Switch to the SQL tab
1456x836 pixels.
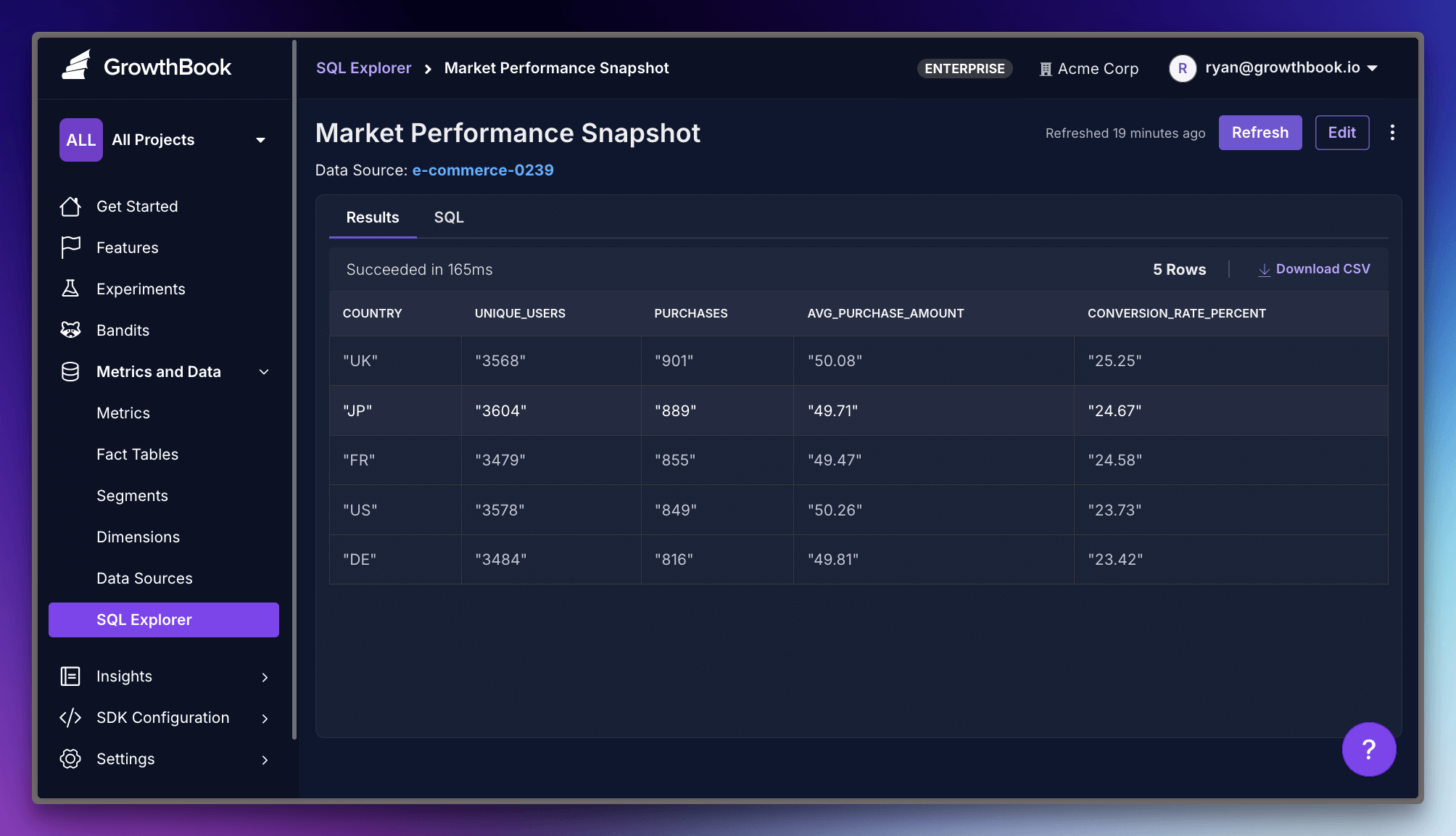tap(449, 218)
